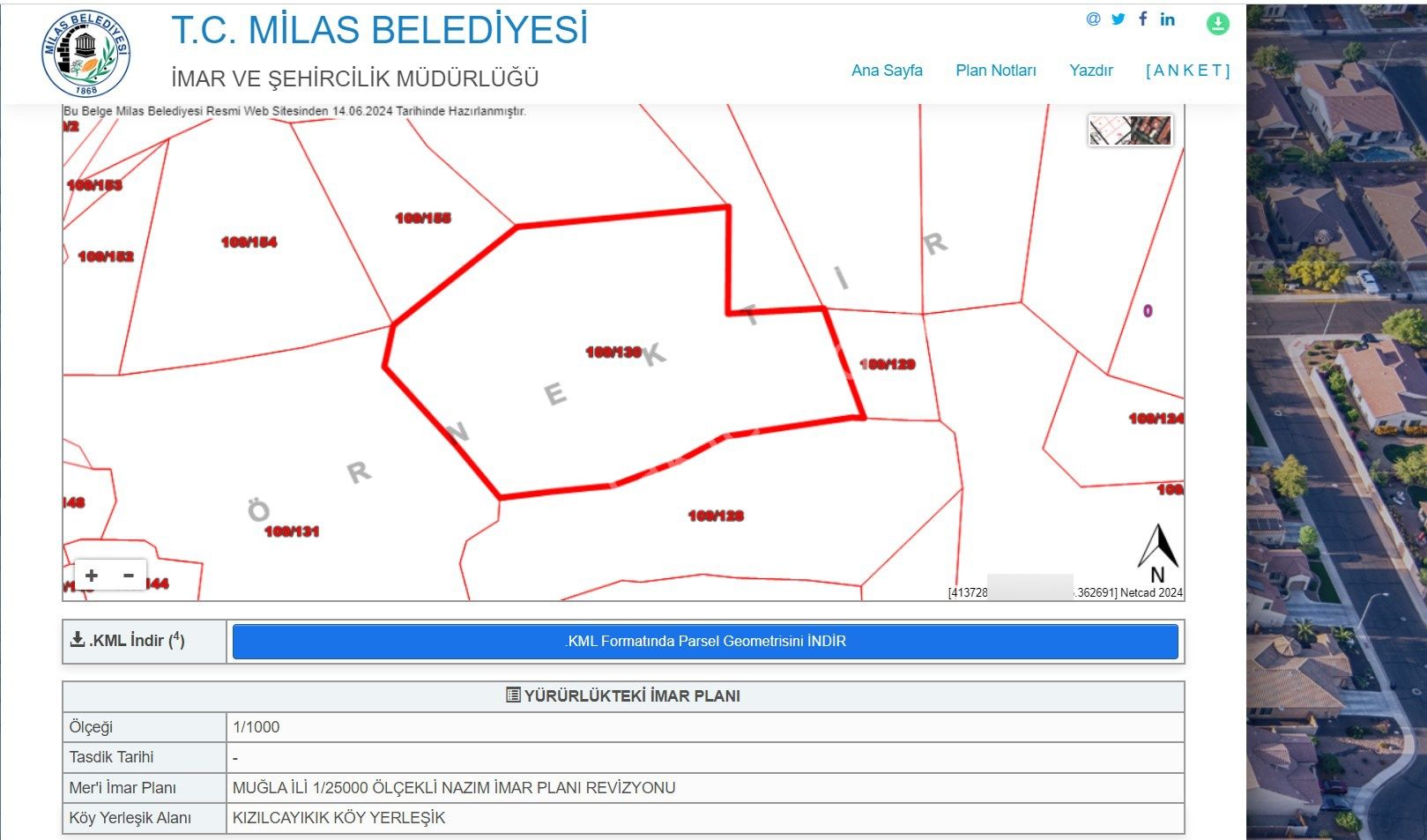Viewport: 1427px width, 840px height.
Task: Zoom in using the plus control
Action: tap(92, 575)
